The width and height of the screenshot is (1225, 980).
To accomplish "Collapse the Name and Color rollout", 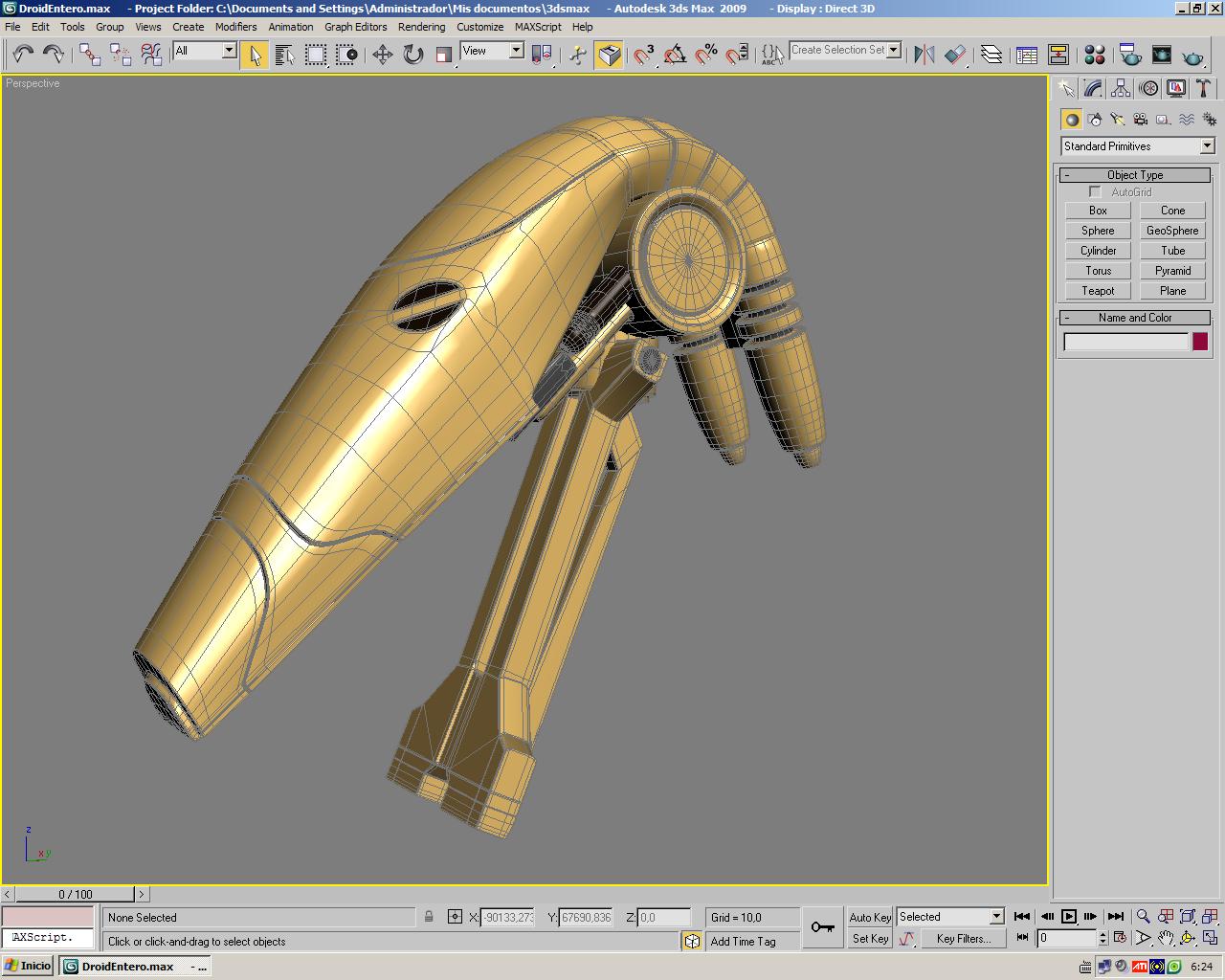I will [1135, 318].
